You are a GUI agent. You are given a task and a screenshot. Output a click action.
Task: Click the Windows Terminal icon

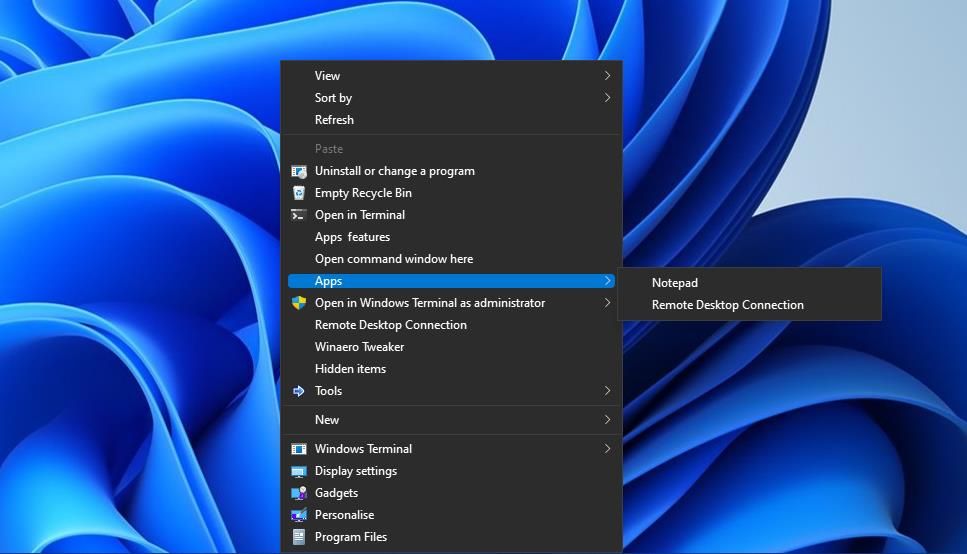pos(298,449)
